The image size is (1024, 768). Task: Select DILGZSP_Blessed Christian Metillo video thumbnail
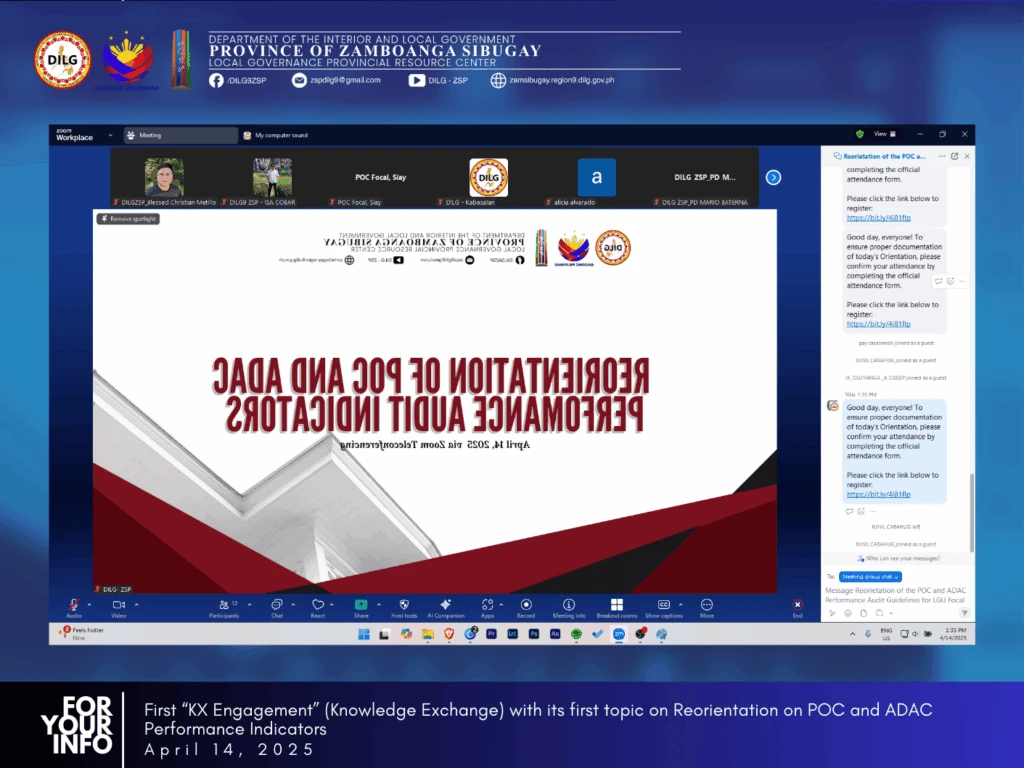(164, 178)
